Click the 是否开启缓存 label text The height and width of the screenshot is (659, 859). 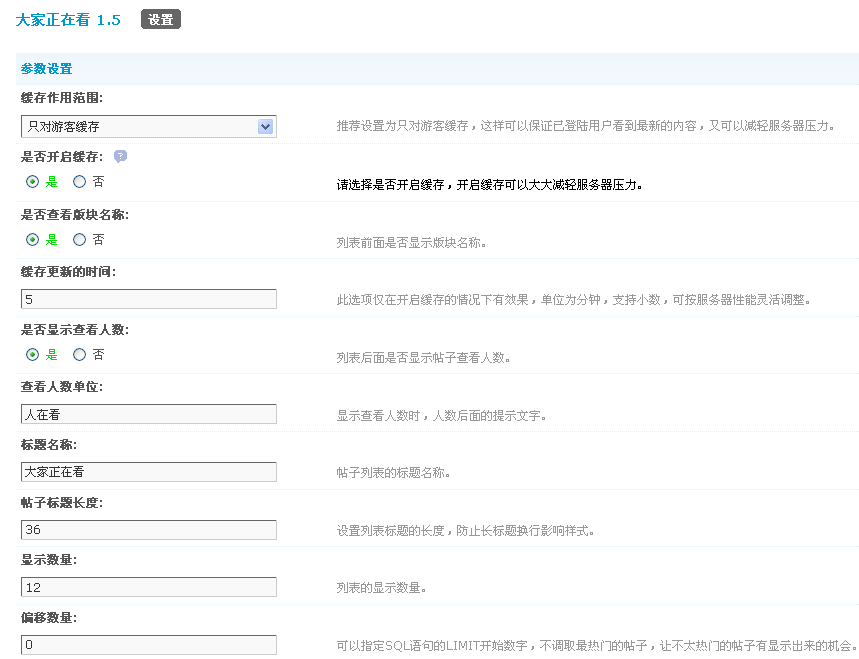[61, 157]
